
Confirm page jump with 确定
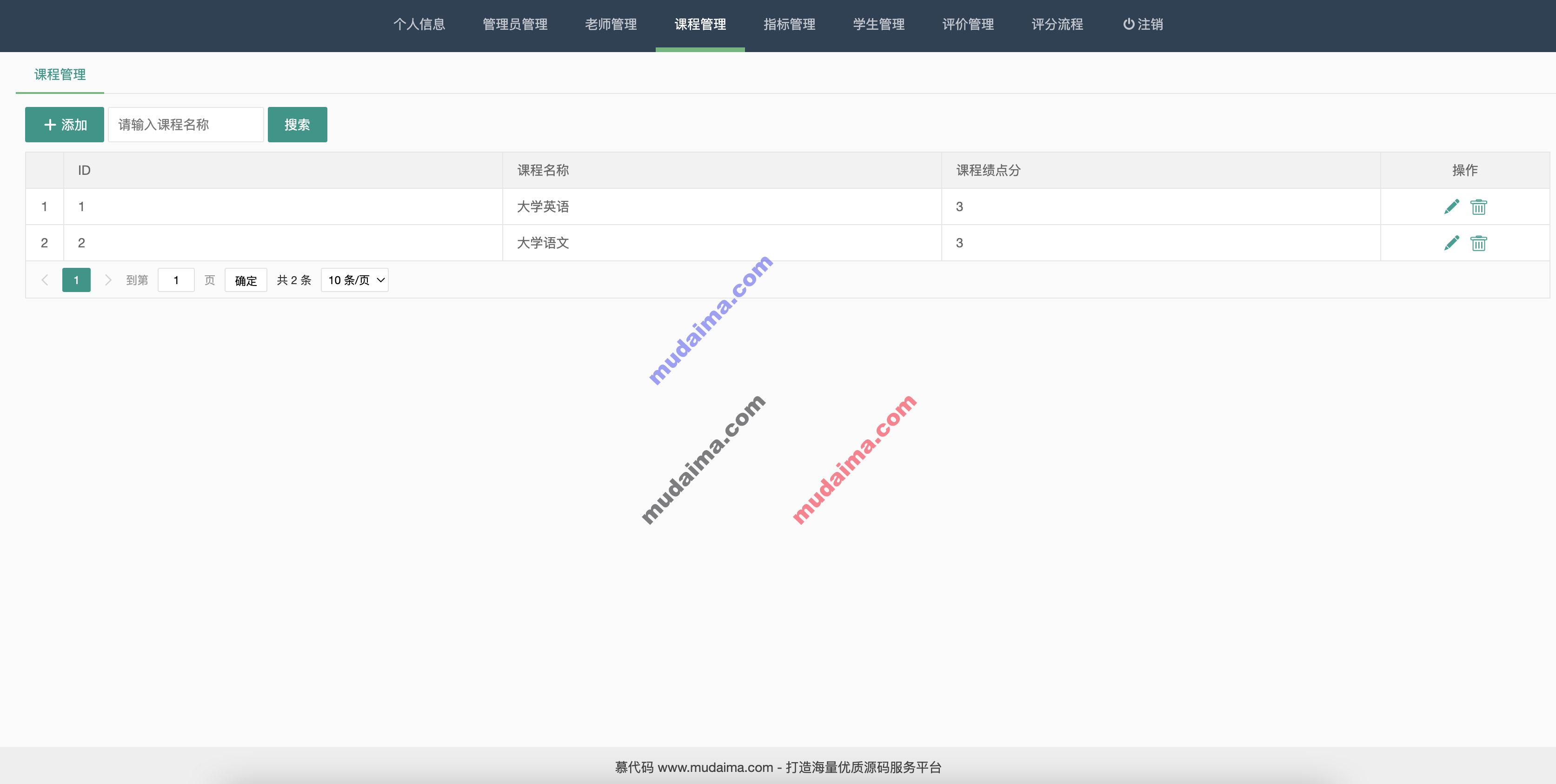tap(246, 280)
